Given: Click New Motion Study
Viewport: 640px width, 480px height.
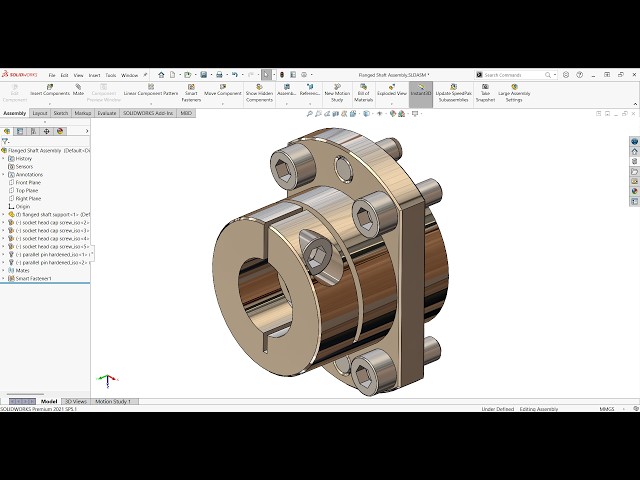Looking at the screenshot, I should (337, 93).
